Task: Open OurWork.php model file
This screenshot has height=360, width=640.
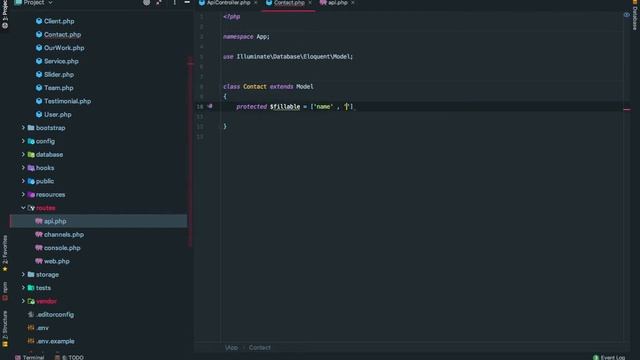Action: [x=64, y=48]
